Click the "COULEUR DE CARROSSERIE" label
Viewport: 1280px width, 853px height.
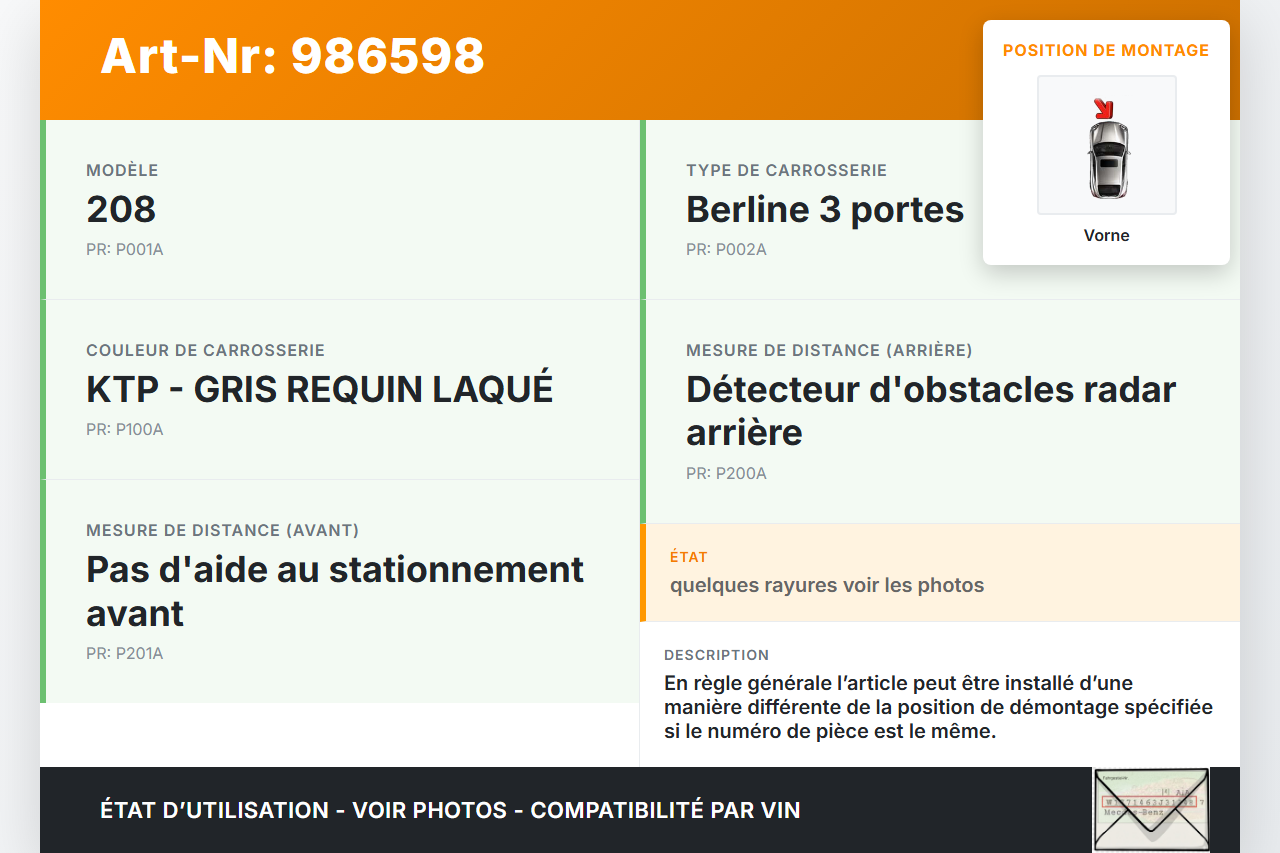205,351
